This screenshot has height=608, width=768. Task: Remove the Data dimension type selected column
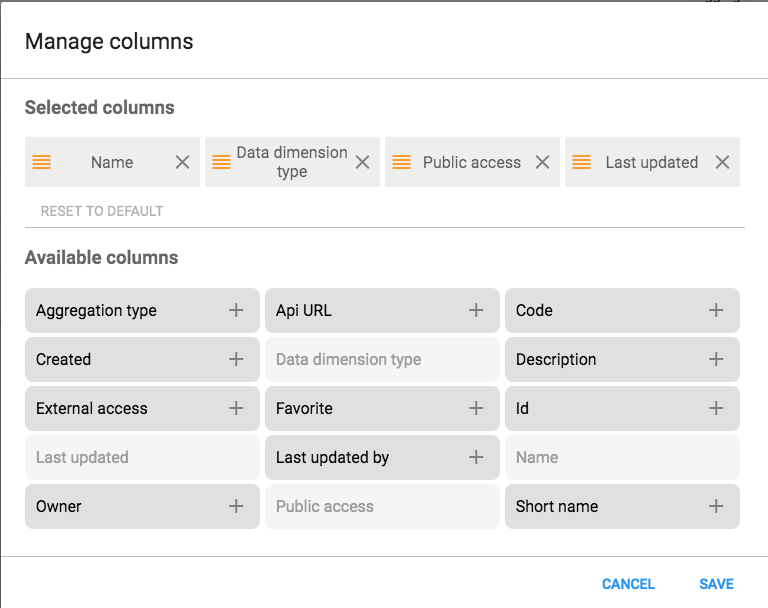362,162
